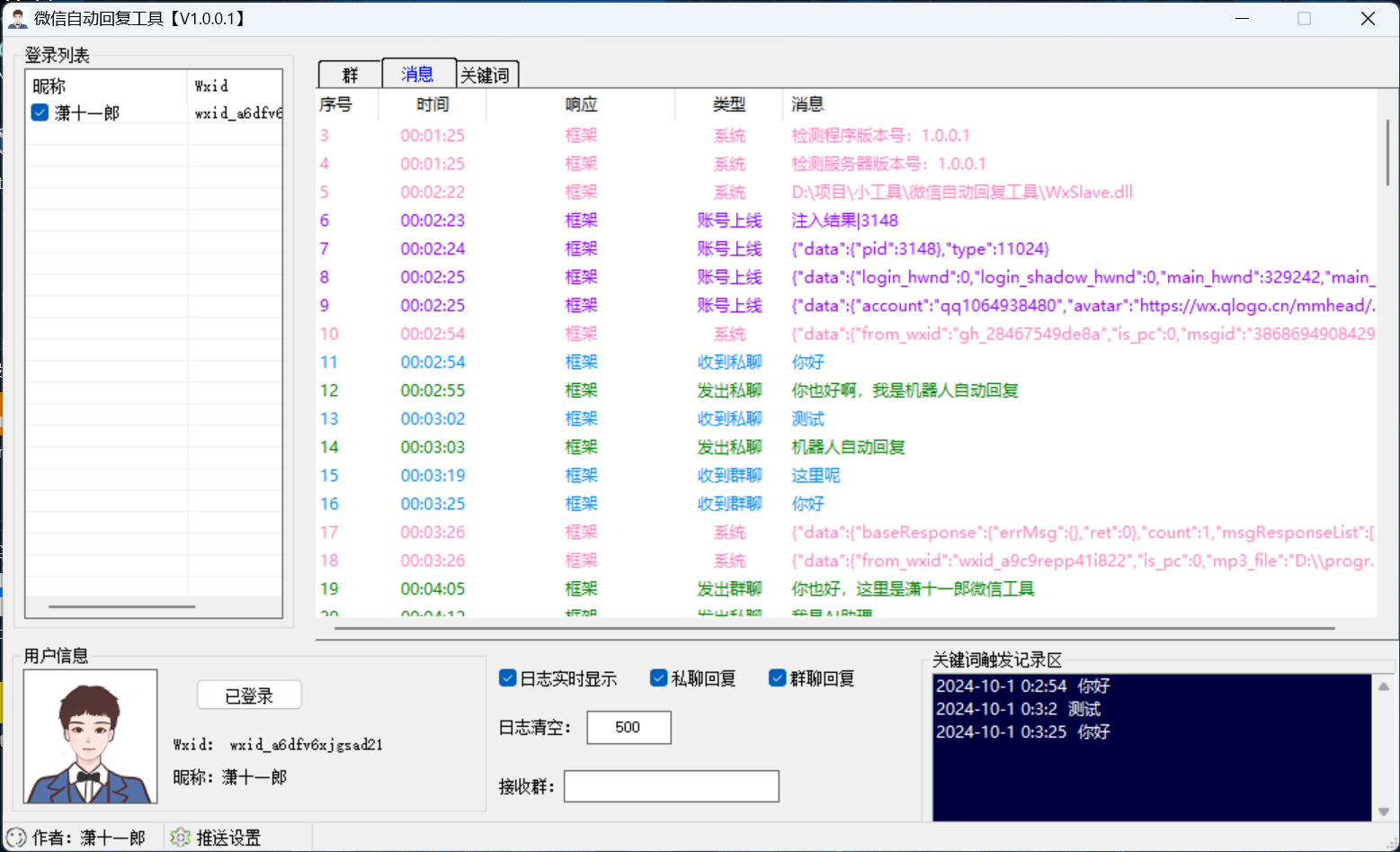Open the 关键词 tab
1400x852 pixels.
486,75
